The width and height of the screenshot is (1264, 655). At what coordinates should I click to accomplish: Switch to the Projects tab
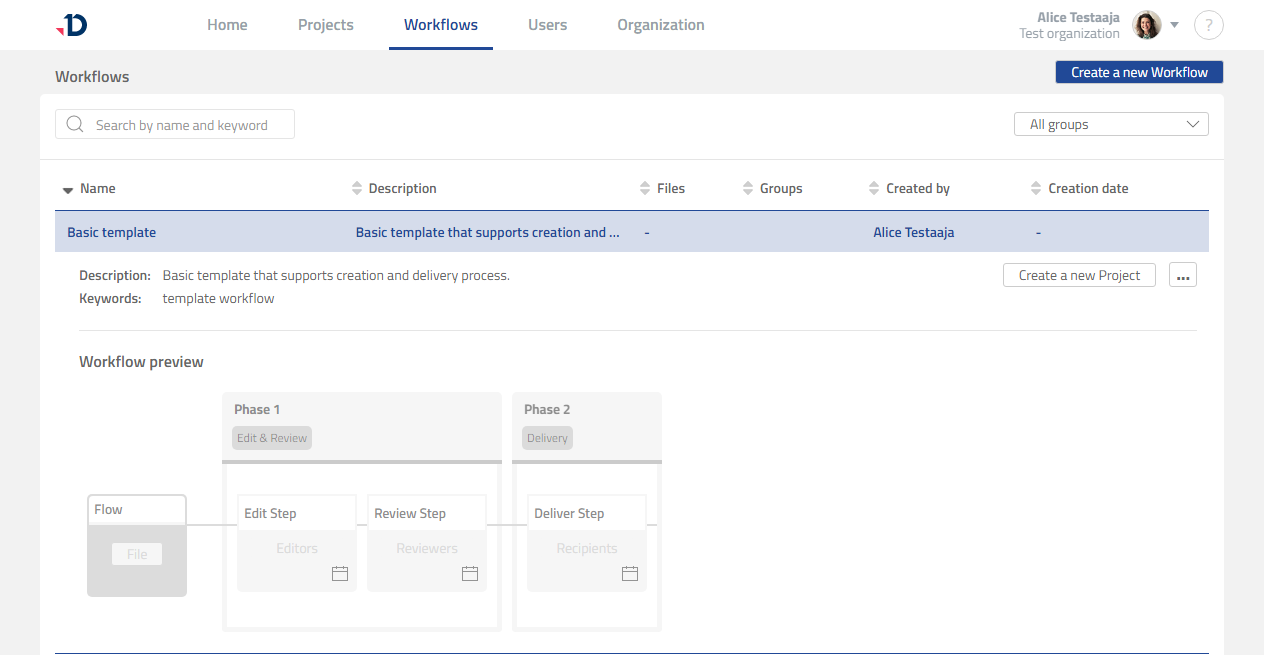(325, 25)
